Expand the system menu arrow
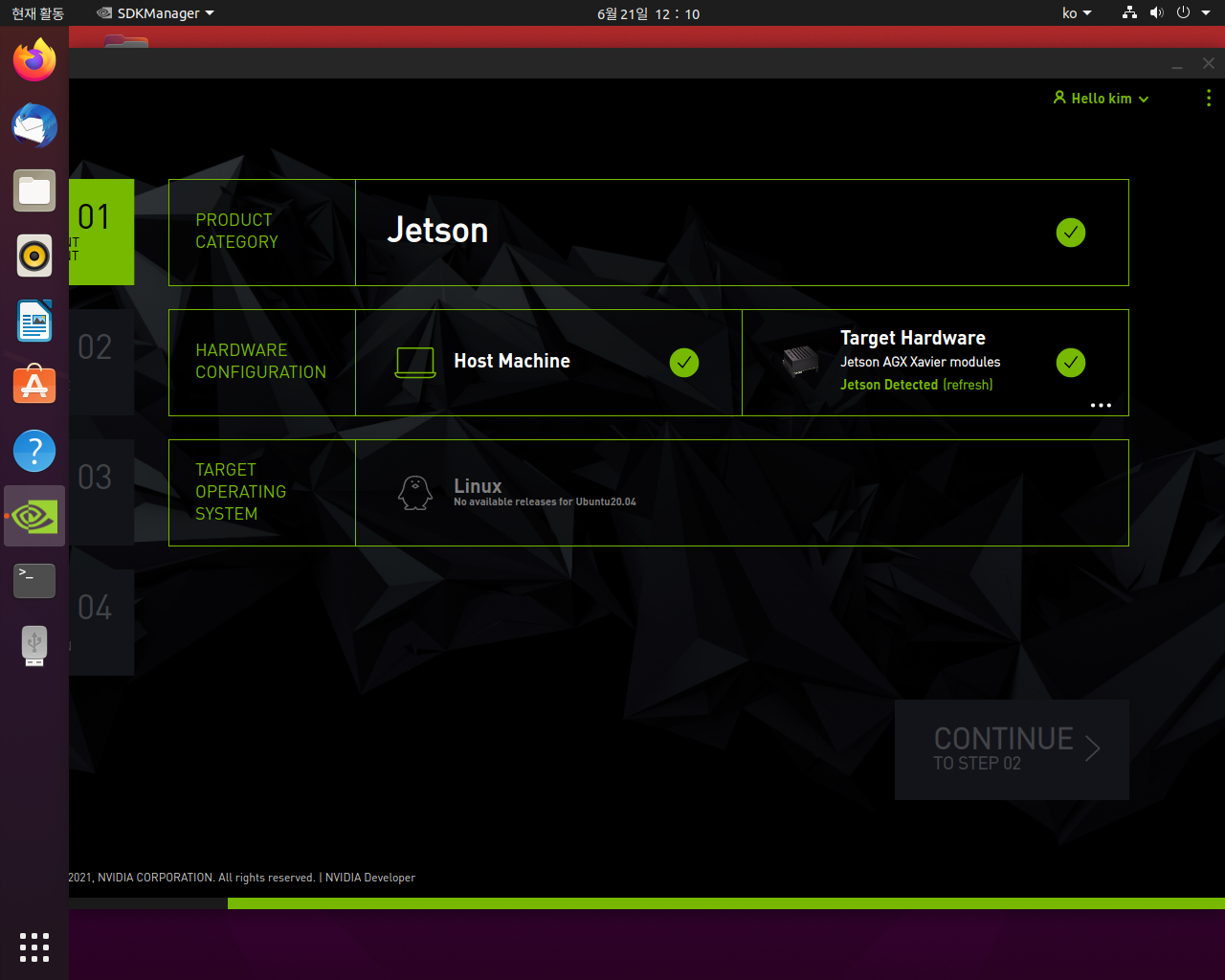Viewport: 1225px width, 980px height. pos(1206,13)
